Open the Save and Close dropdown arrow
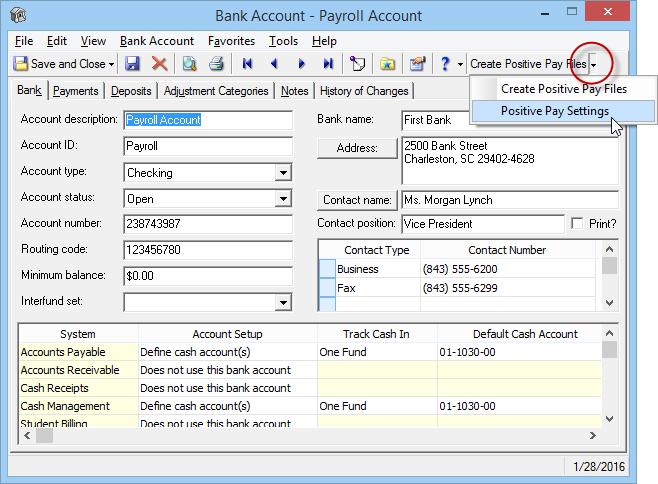 coord(111,65)
